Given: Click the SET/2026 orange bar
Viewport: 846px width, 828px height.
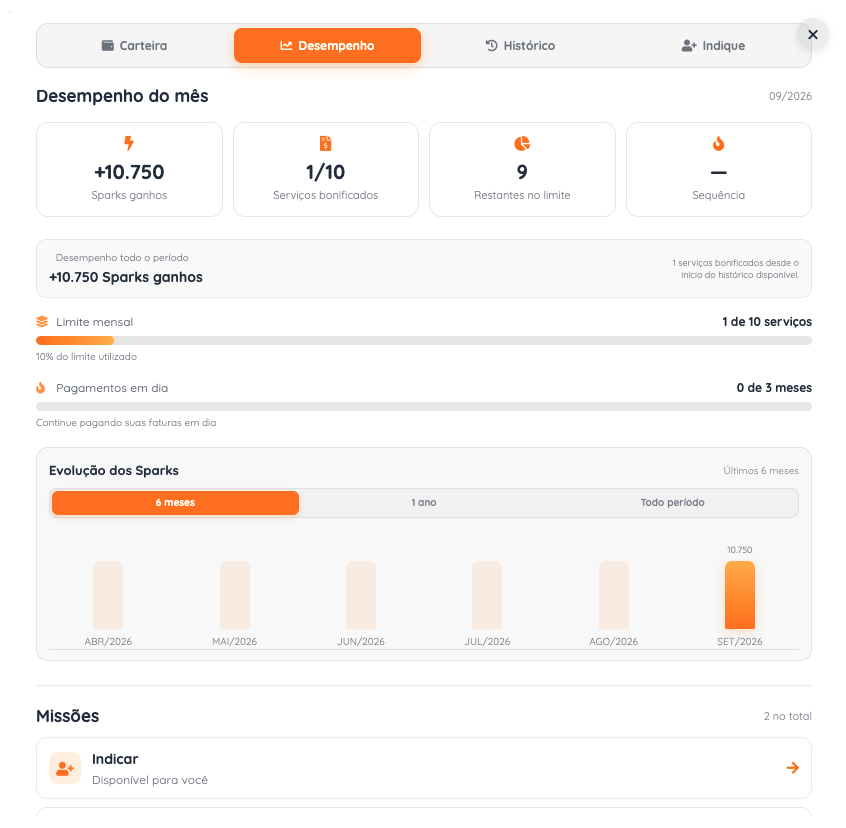Looking at the screenshot, I should click(x=740, y=595).
